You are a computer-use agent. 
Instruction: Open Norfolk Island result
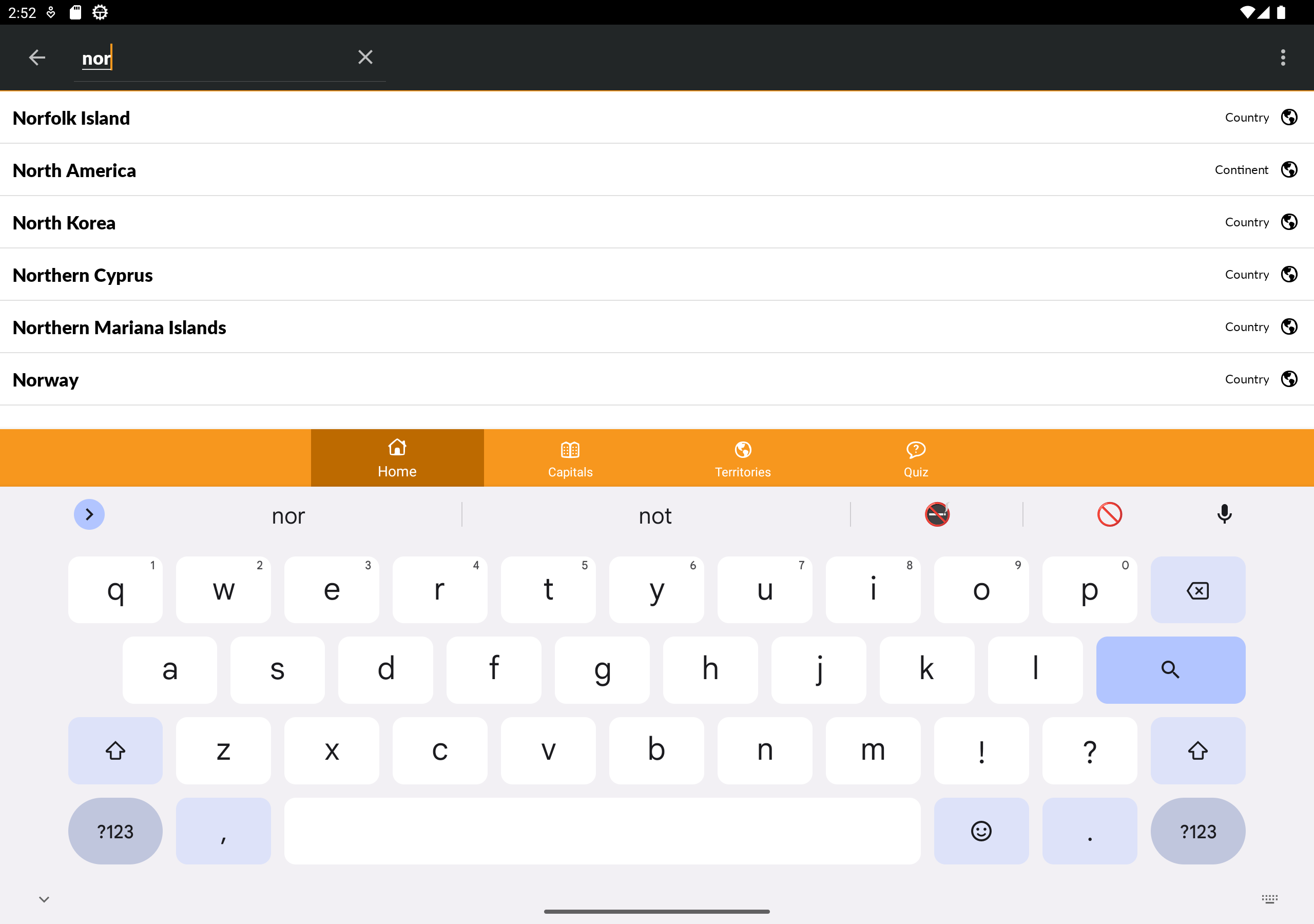[657, 118]
